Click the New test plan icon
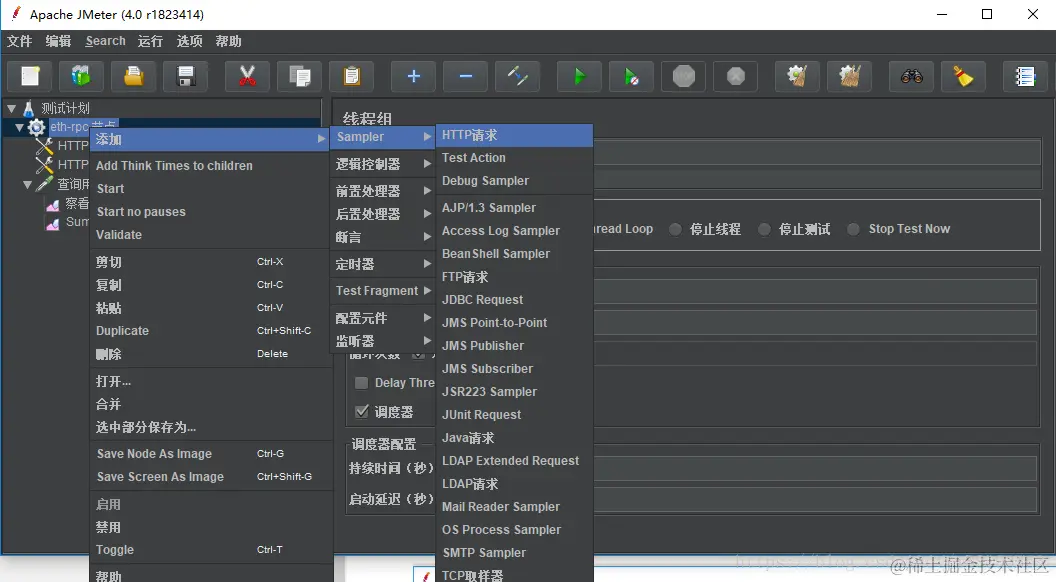Image resolution: width=1056 pixels, height=582 pixels. [x=30, y=76]
